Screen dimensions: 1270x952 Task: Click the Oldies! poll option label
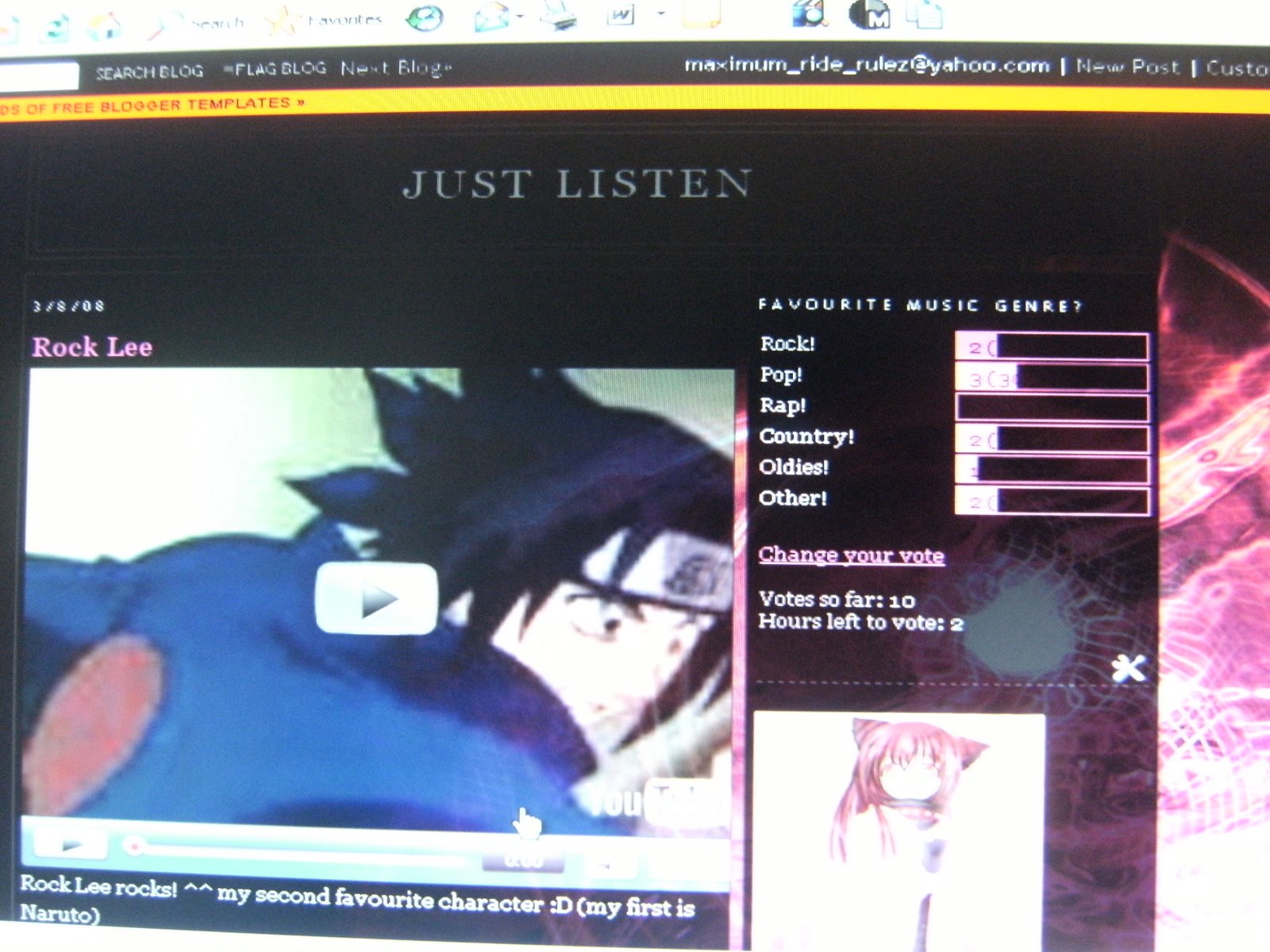coord(794,467)
